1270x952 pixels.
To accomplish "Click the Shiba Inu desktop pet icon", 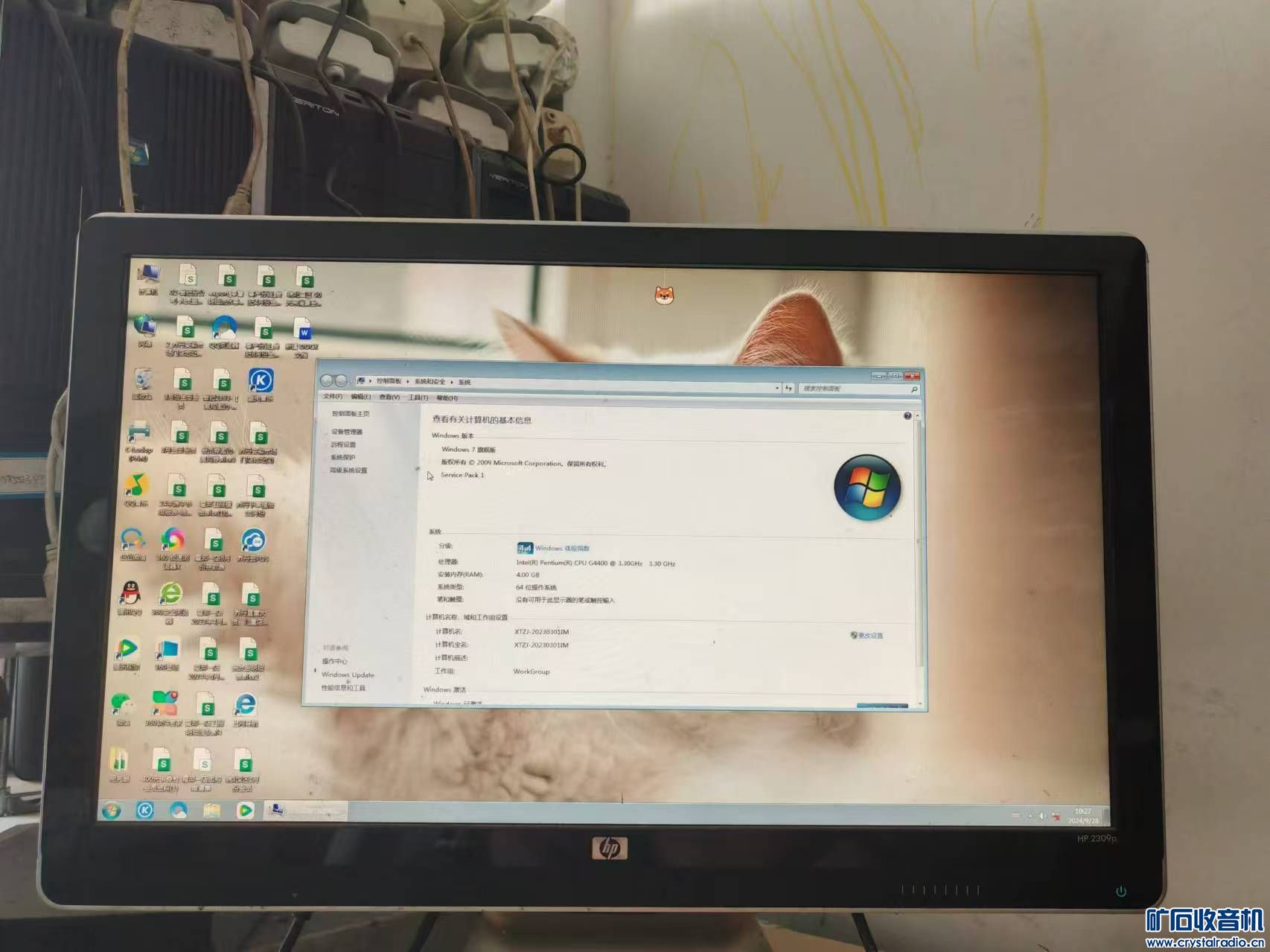I will point(664,295).
